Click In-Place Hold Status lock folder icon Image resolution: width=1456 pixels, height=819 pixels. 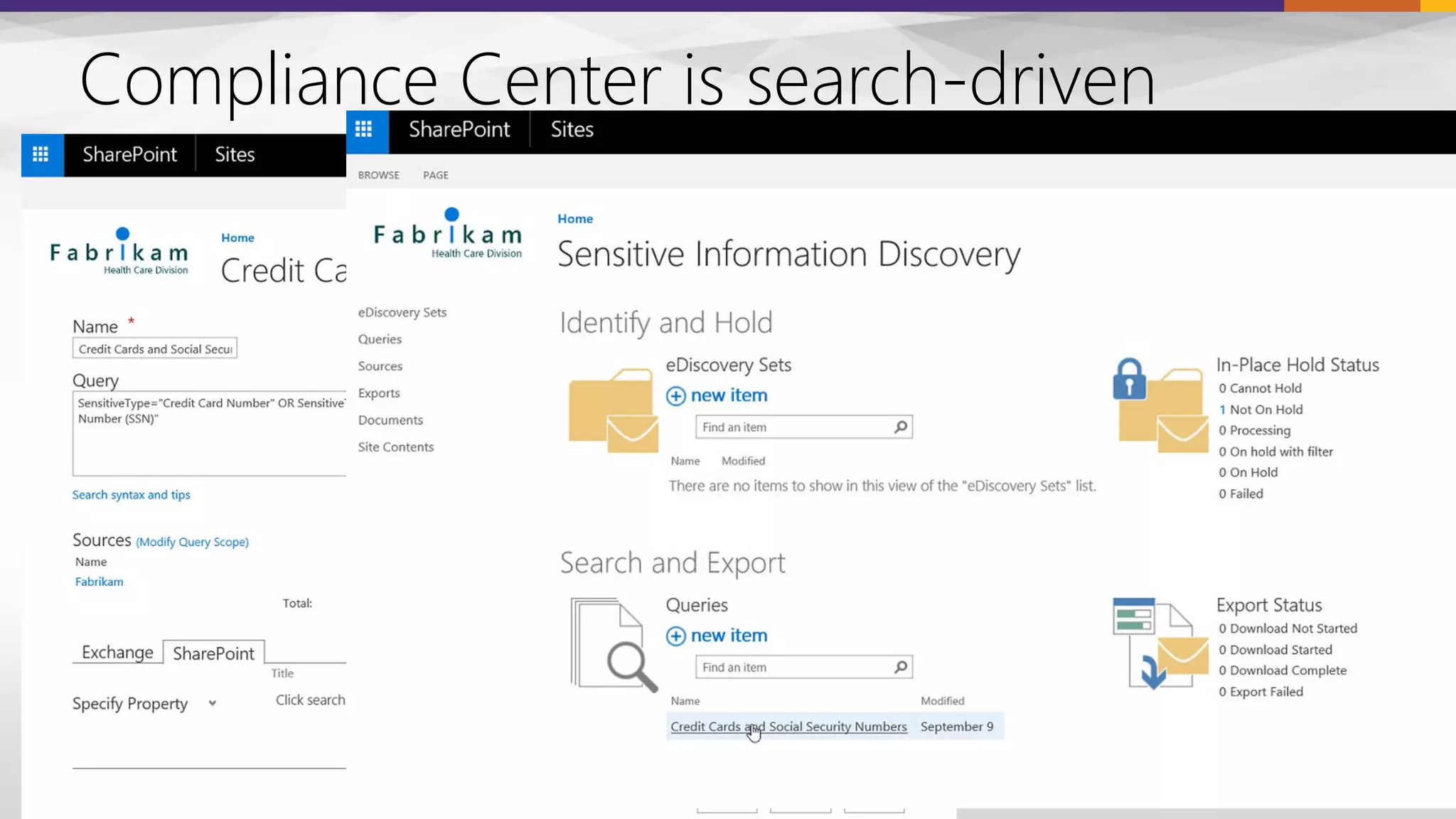pos(1160,405)
